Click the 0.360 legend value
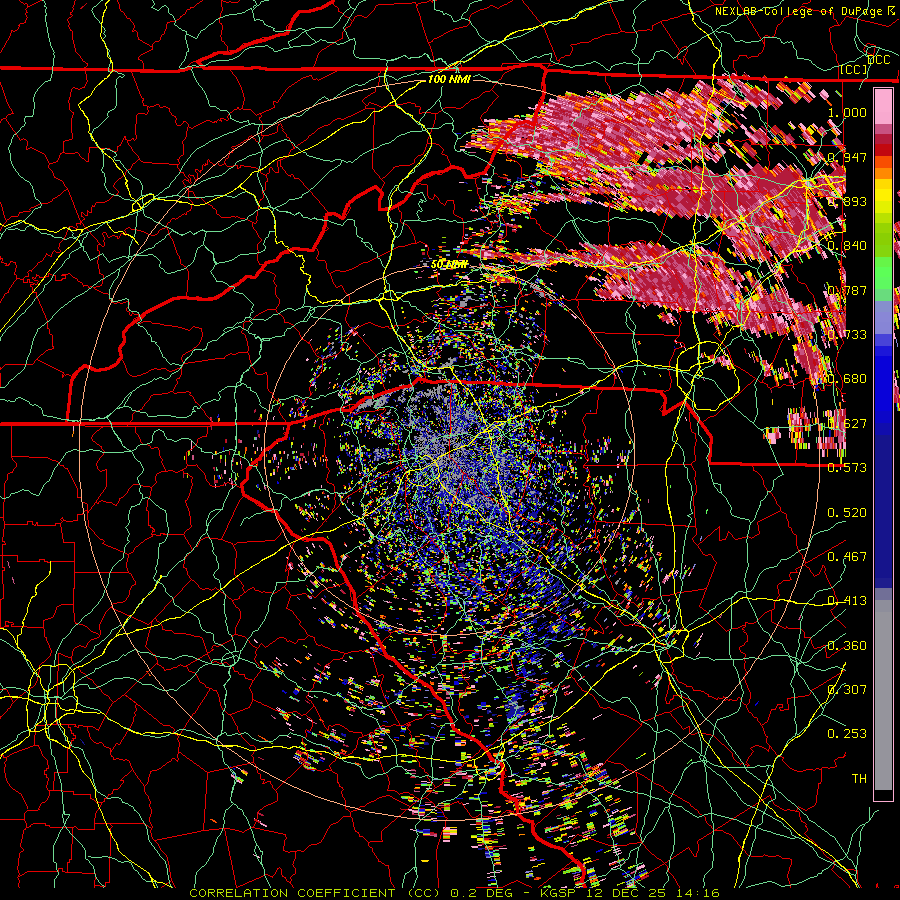Viewport: 900px width, 900px height. [x=847, y=645]
